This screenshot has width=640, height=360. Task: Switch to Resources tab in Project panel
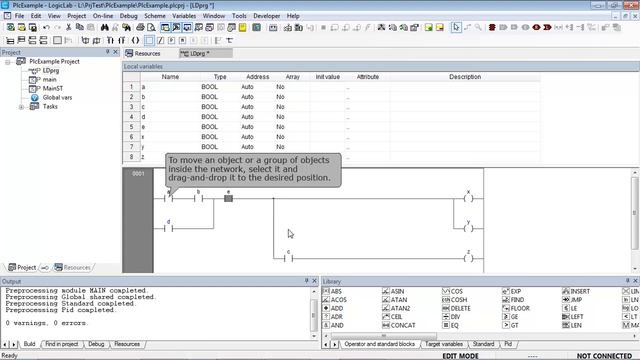(72, 267)
